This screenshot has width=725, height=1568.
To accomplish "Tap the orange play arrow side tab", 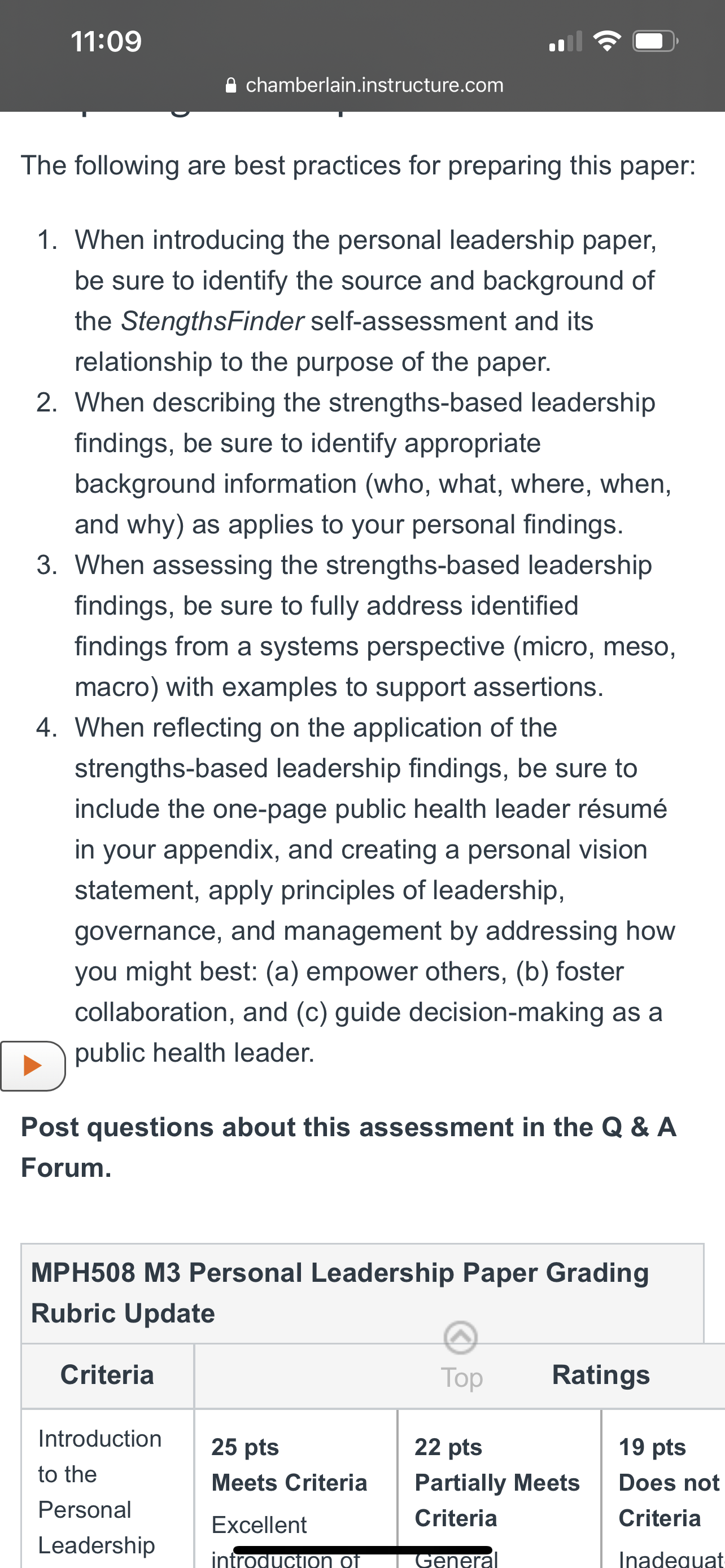I will [33, 1065].
